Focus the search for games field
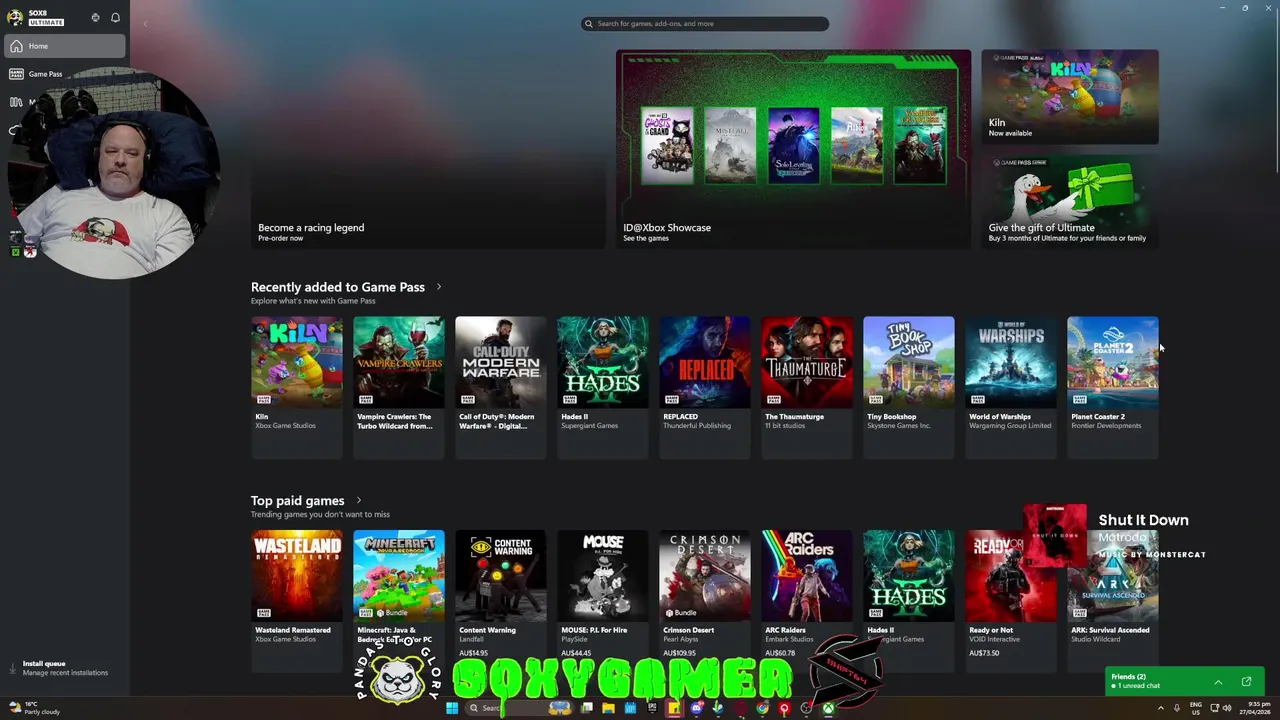 tap(705, 23)
